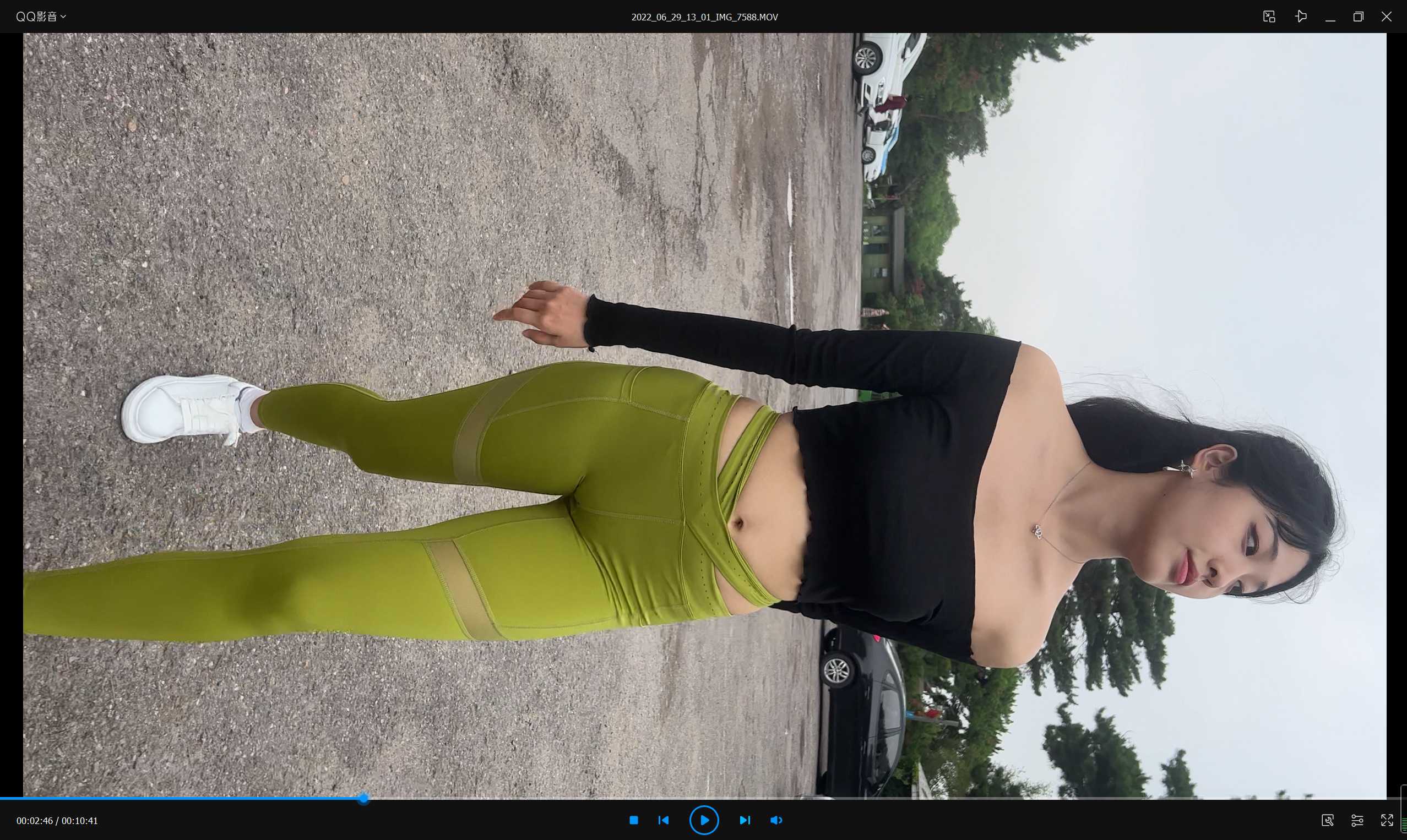Stop video playback with the square button
This screenshot has height=840, width=1407.
634,820
